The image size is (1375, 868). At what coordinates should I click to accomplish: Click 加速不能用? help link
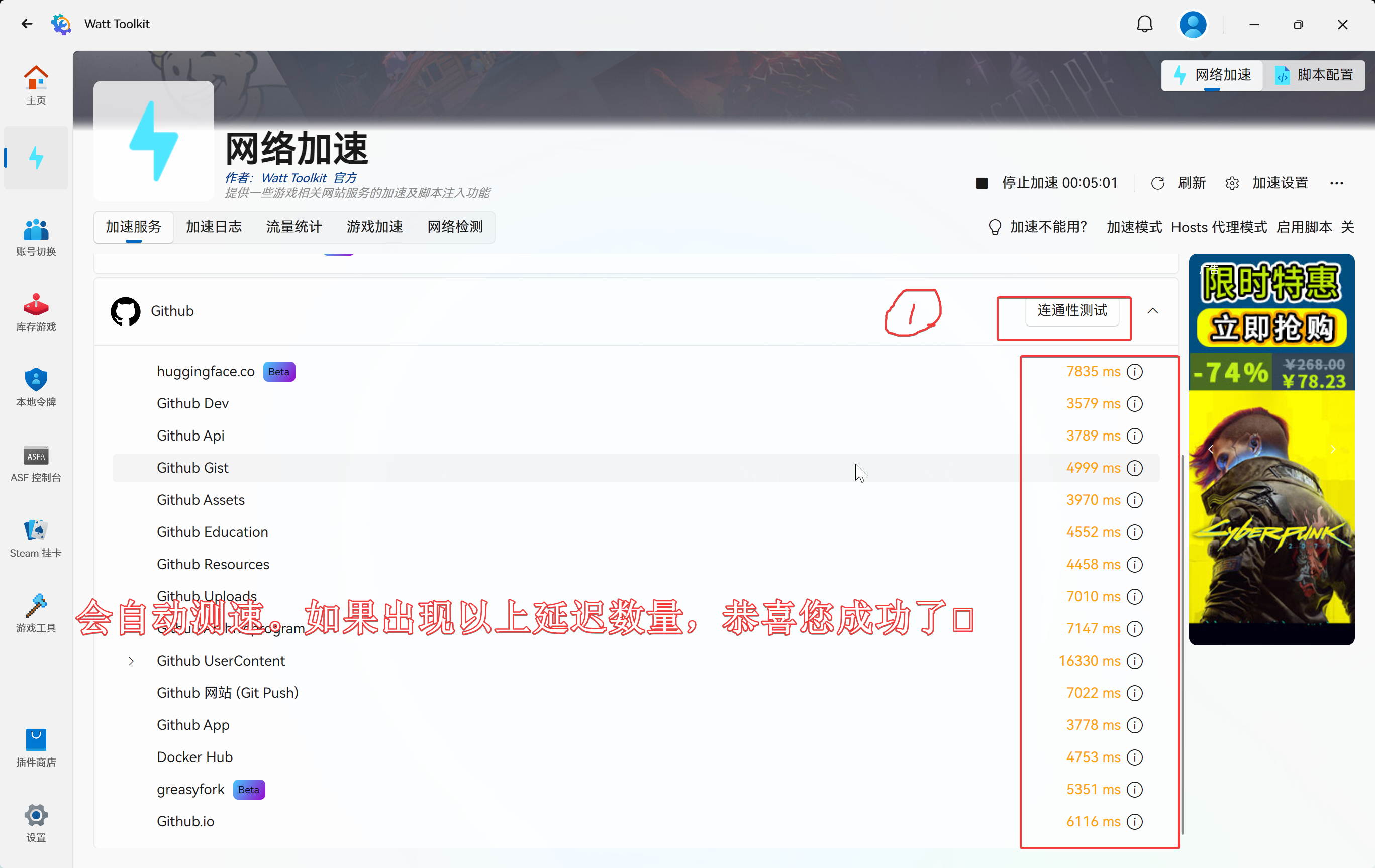[1037, 227]
